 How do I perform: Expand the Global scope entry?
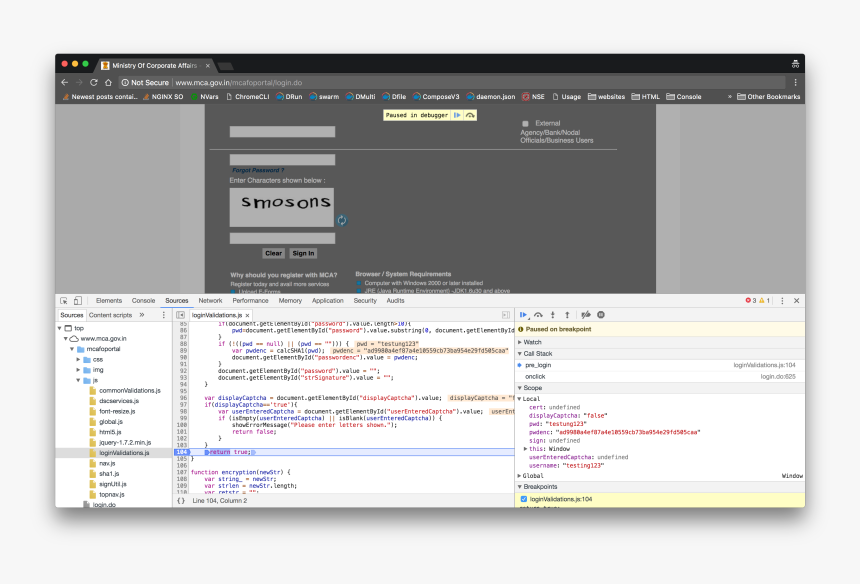tap(520, 476)
